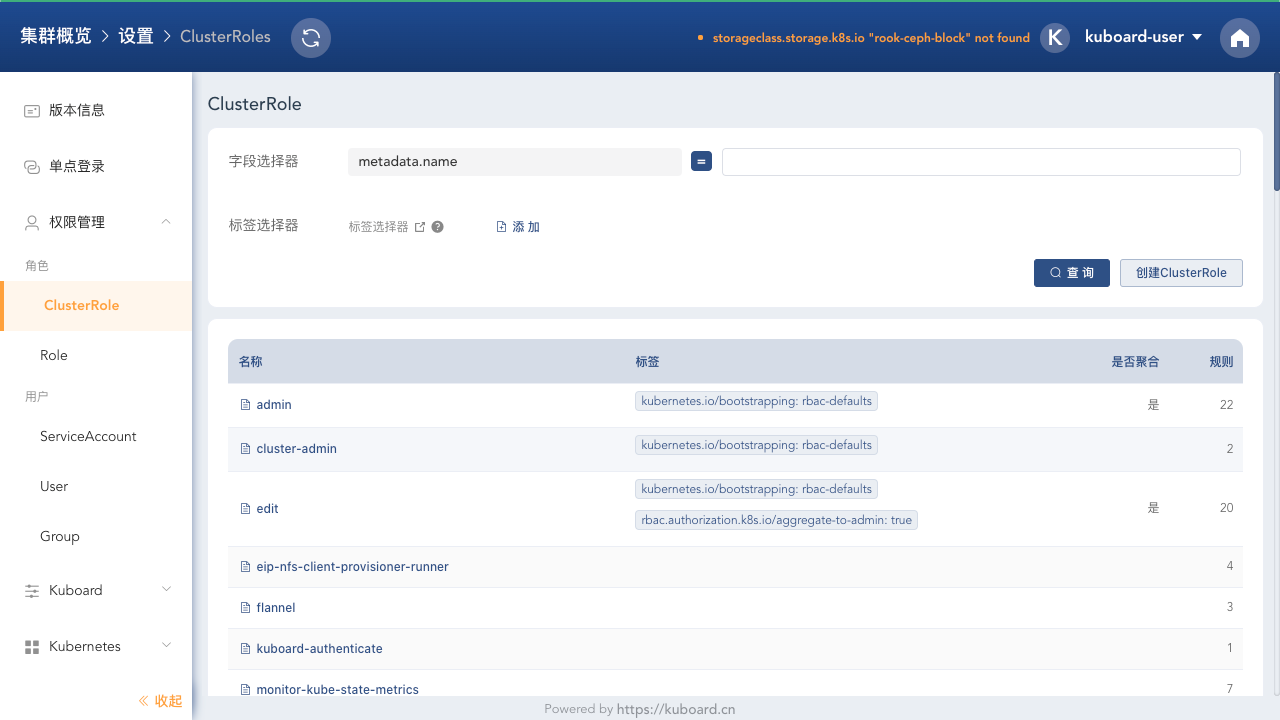
Task: Expand the Kuboard menu chevron
Action: (166, 590)
